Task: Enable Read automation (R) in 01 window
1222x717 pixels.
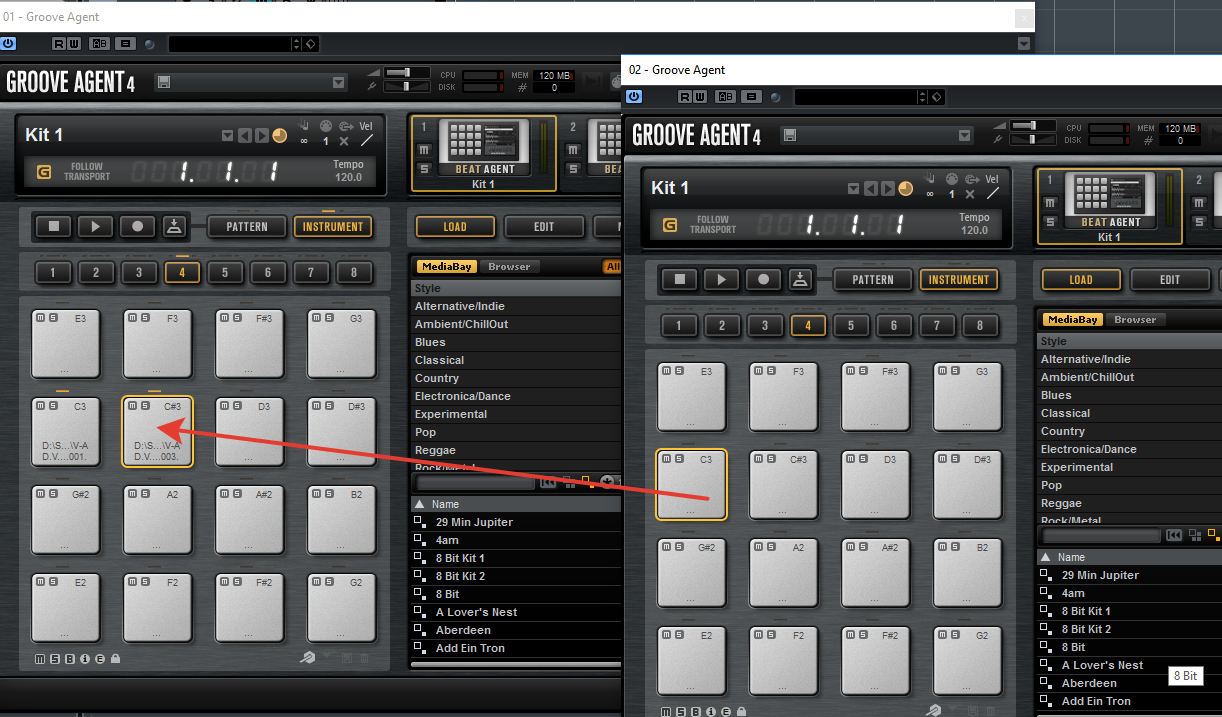Action: tap(59, 44)
